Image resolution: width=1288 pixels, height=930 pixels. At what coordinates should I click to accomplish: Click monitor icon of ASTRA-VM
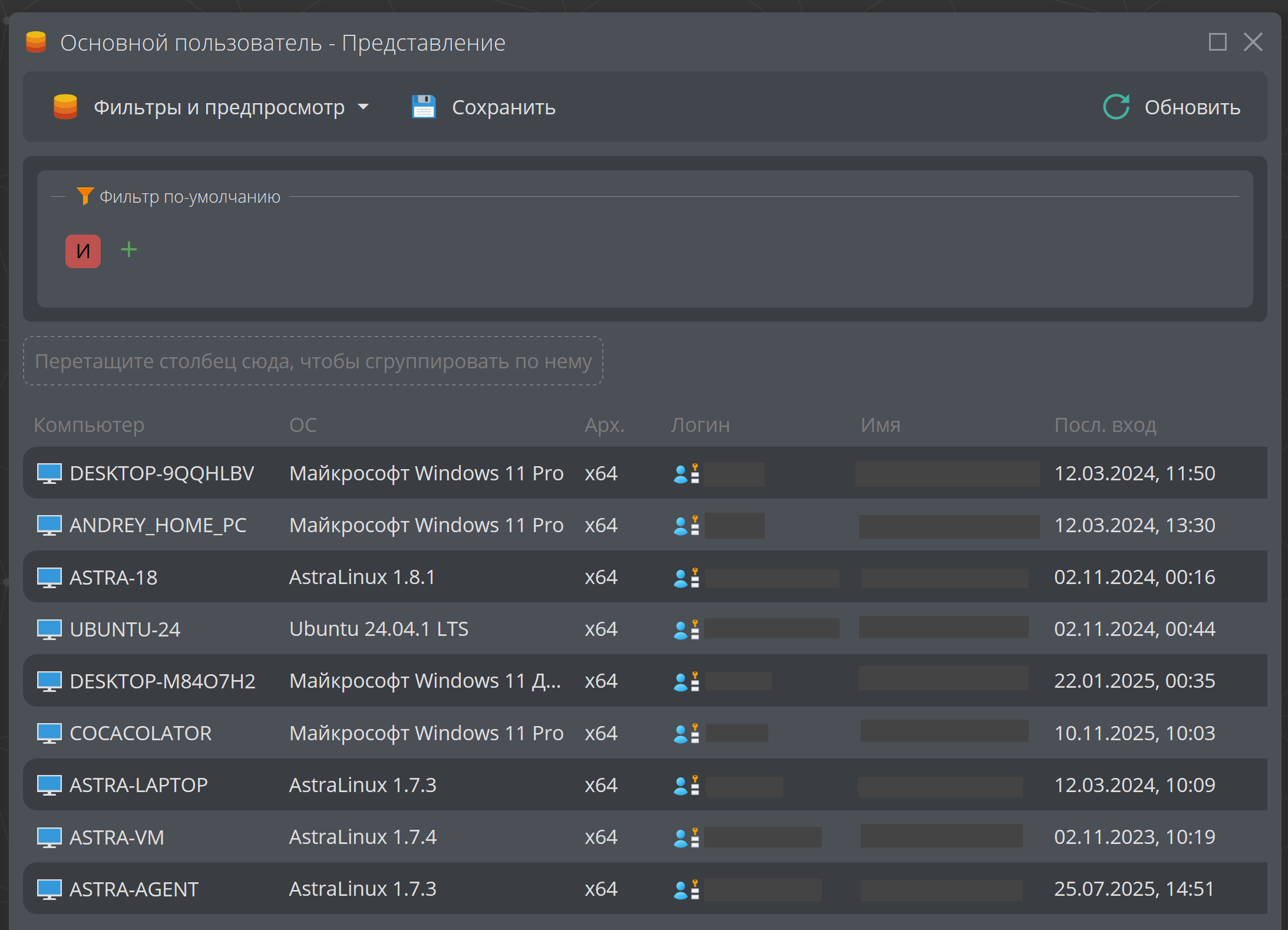tap(49, 837)
